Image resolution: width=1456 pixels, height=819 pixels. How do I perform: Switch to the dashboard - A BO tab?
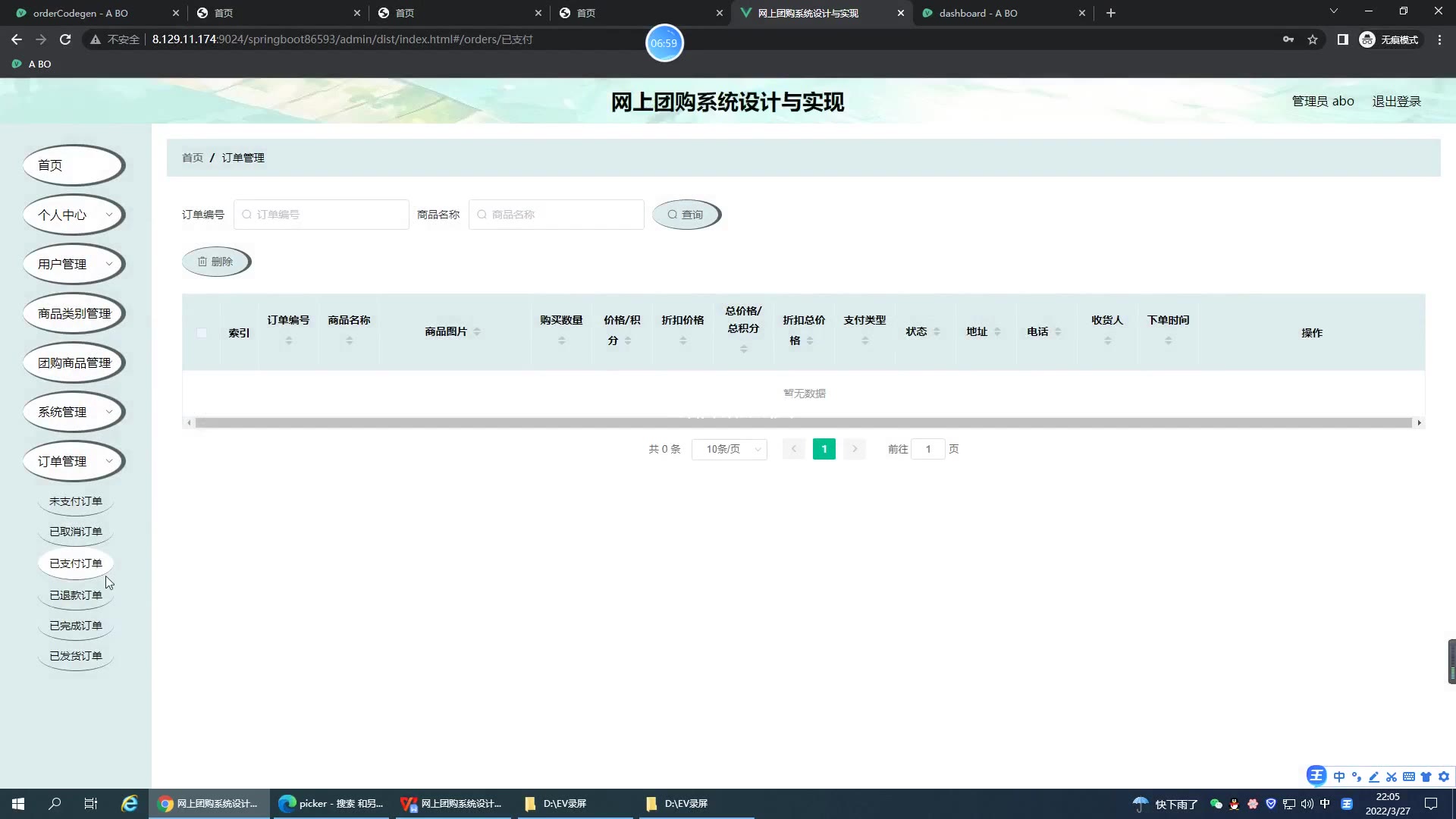[x=977, y=13]
